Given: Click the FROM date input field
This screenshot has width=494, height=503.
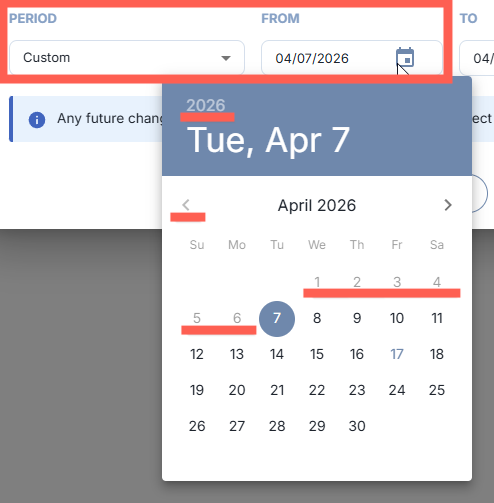Looking at the screenshot, I should (x=352, y=58).
